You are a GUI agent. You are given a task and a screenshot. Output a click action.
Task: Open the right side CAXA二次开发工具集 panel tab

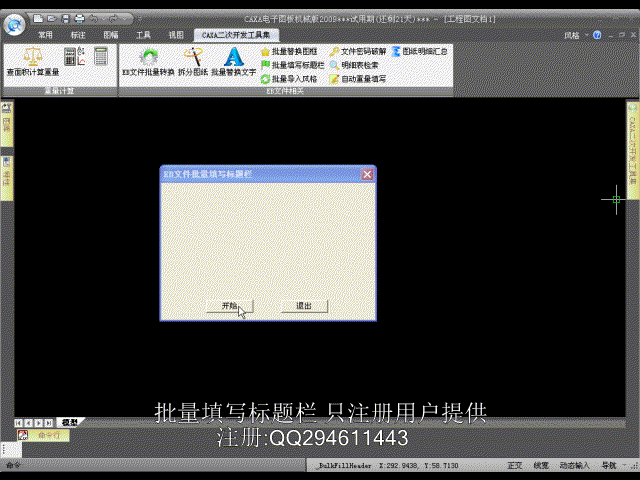[x=633, y=149]
